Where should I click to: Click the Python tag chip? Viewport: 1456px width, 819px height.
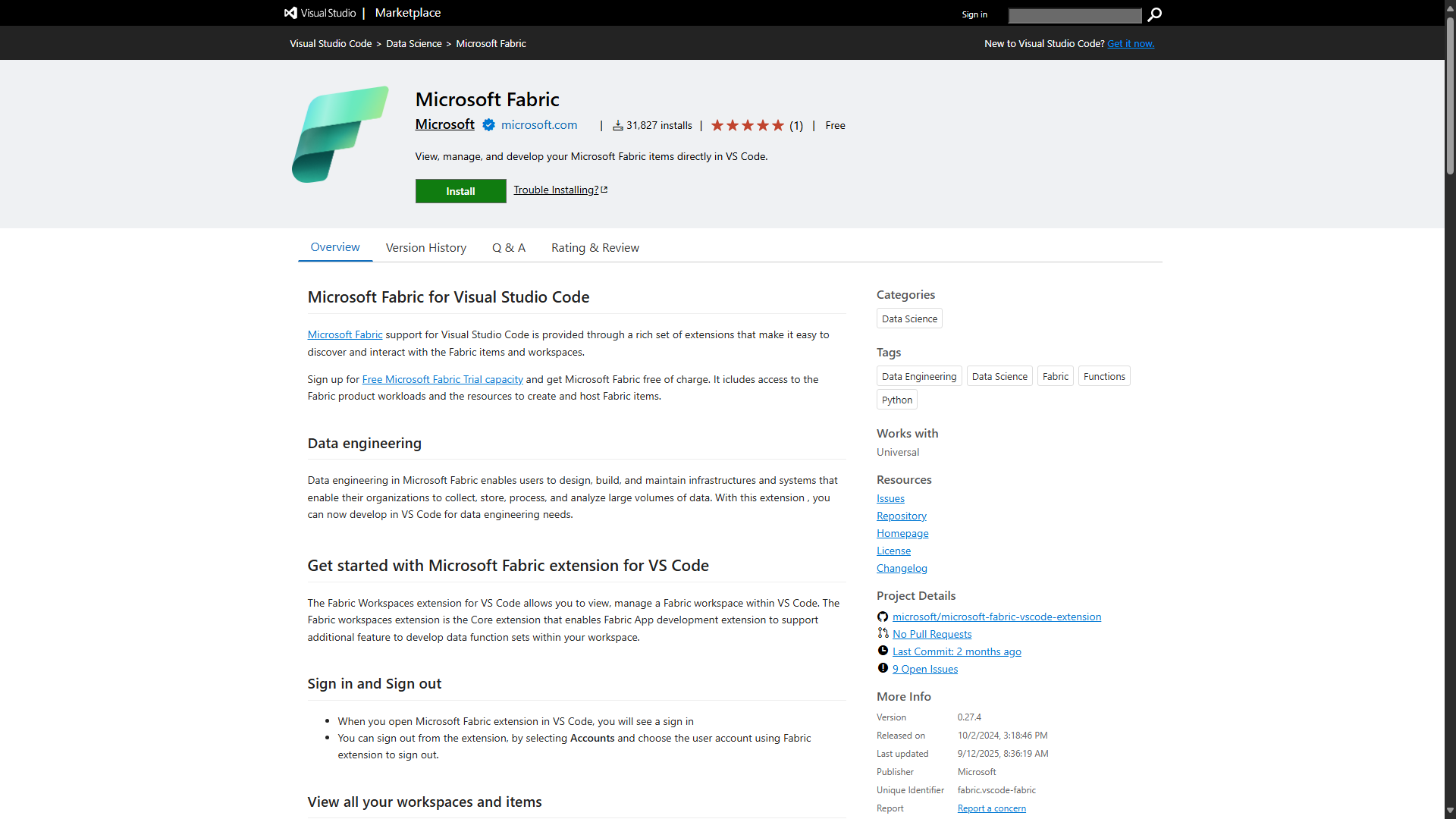click(896, 400)
